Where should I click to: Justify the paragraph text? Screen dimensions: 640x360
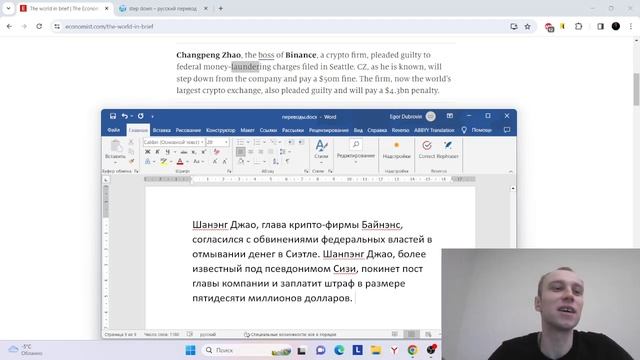270,152
